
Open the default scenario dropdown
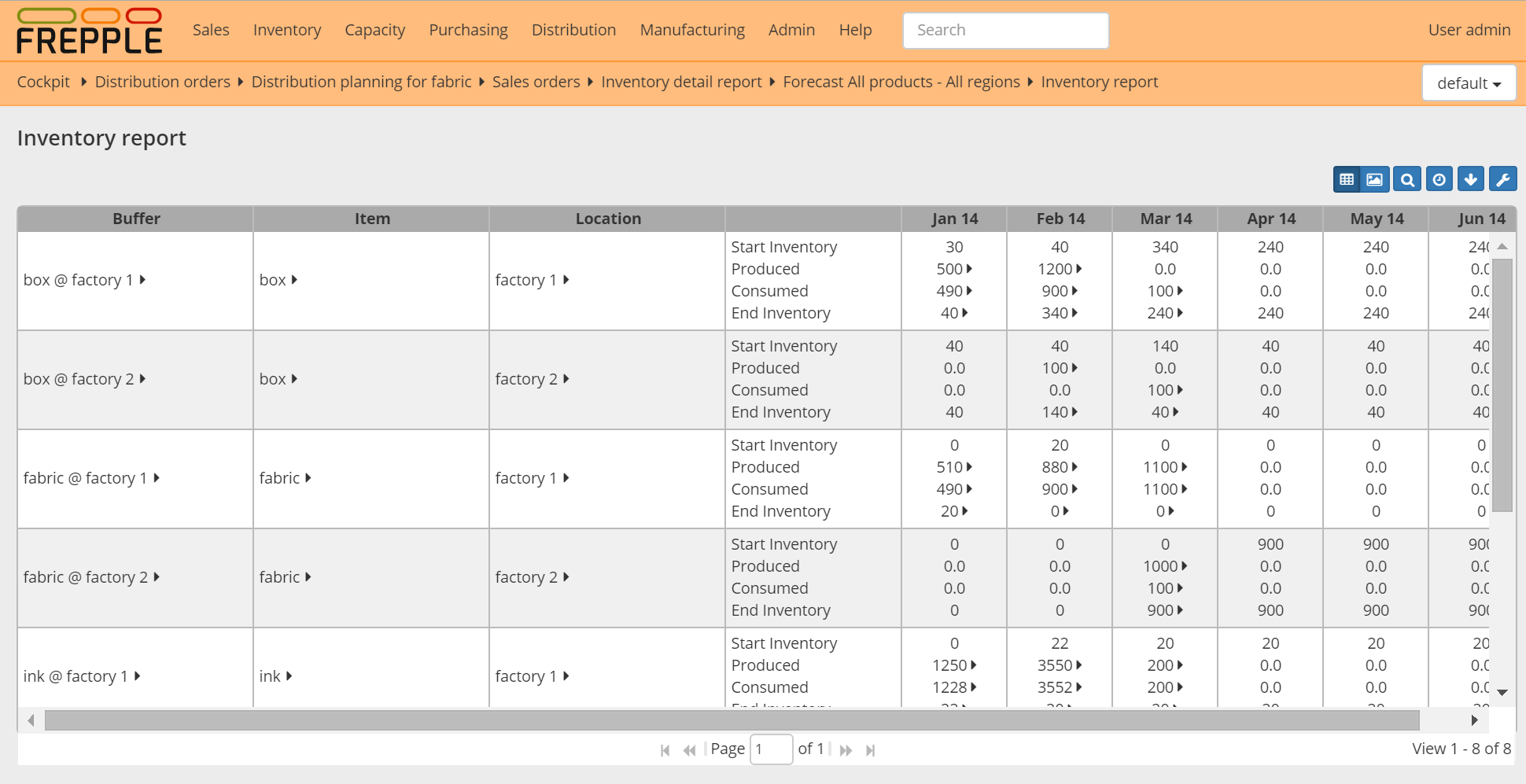(x=1469, y=83)
